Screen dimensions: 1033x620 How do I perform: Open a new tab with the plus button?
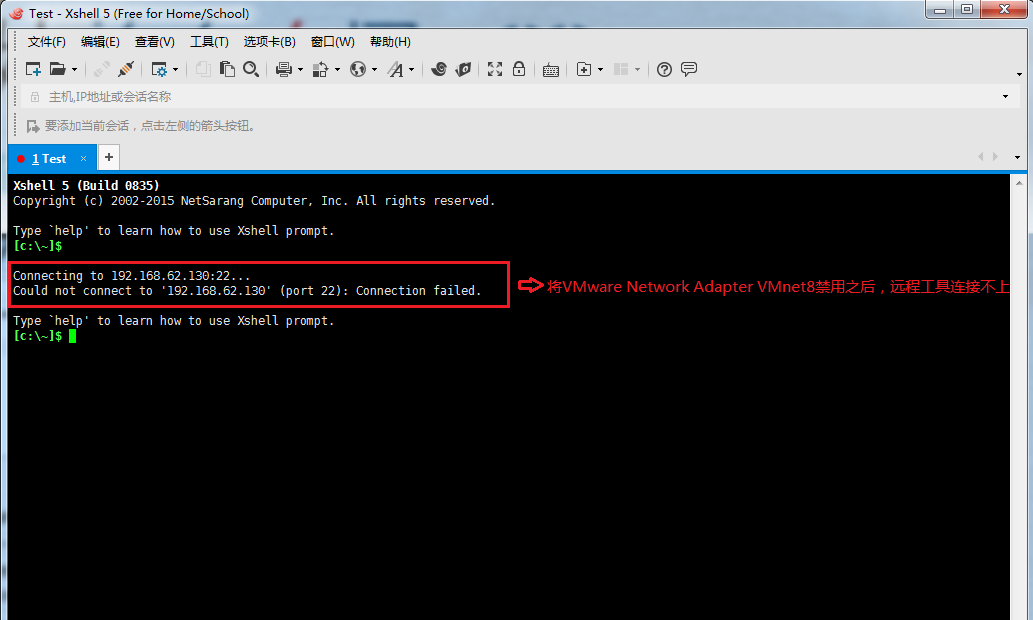pos(108,157)
